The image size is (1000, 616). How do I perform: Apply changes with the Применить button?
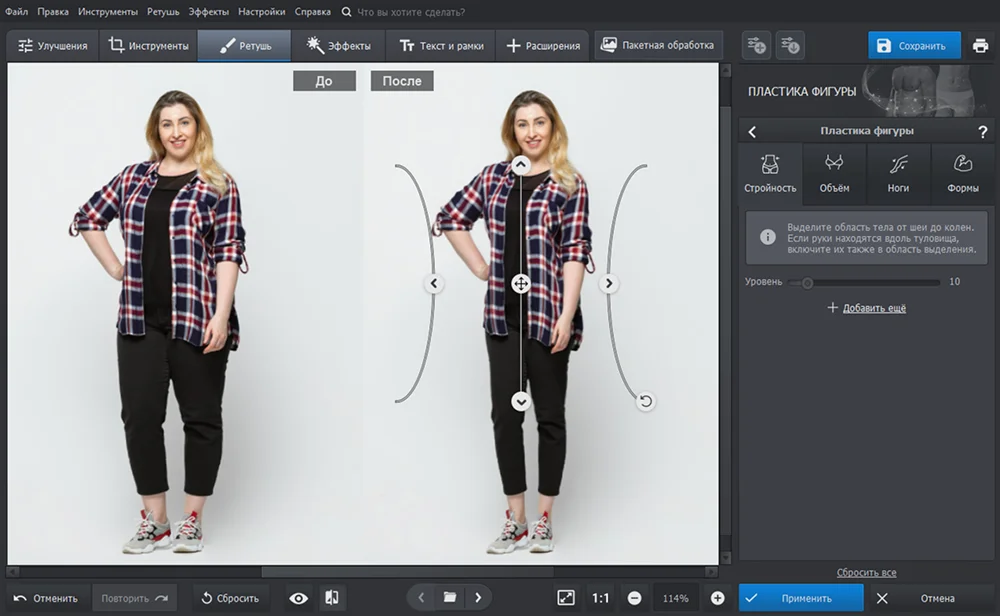[801, 598]
